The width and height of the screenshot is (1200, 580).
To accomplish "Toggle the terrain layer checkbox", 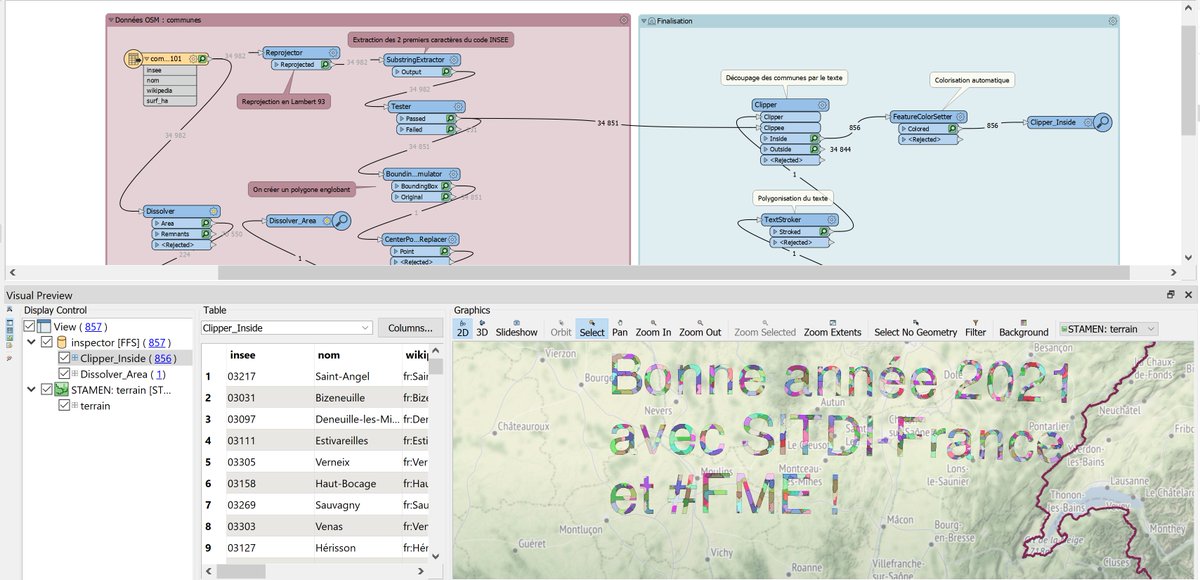I will point(64,406).
